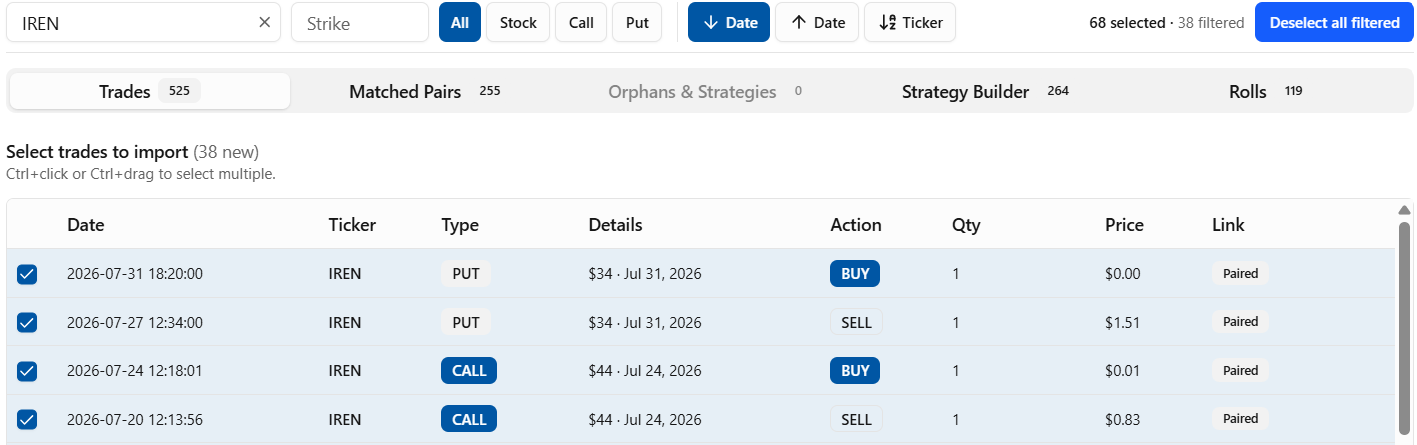This screenshot has height=445, width=1417.
Task: Uncheck the 2026-07-31 18:20:00 trade
Action: (x=27, y=274)
